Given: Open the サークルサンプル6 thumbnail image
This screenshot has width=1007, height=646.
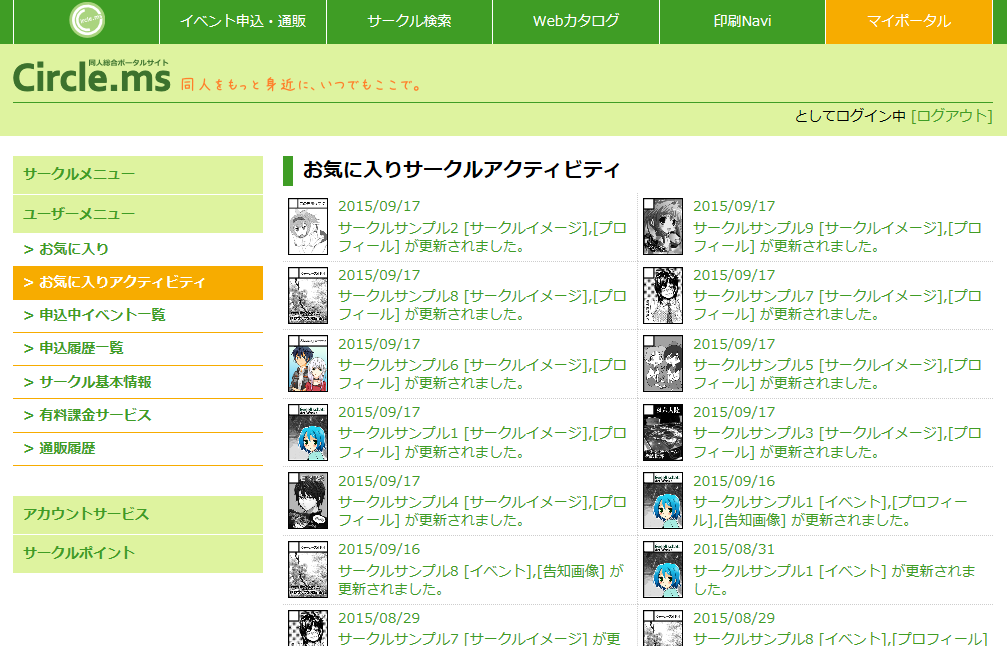Looking at the screenshot, I should pyautogui.click(x=308, y=363).
